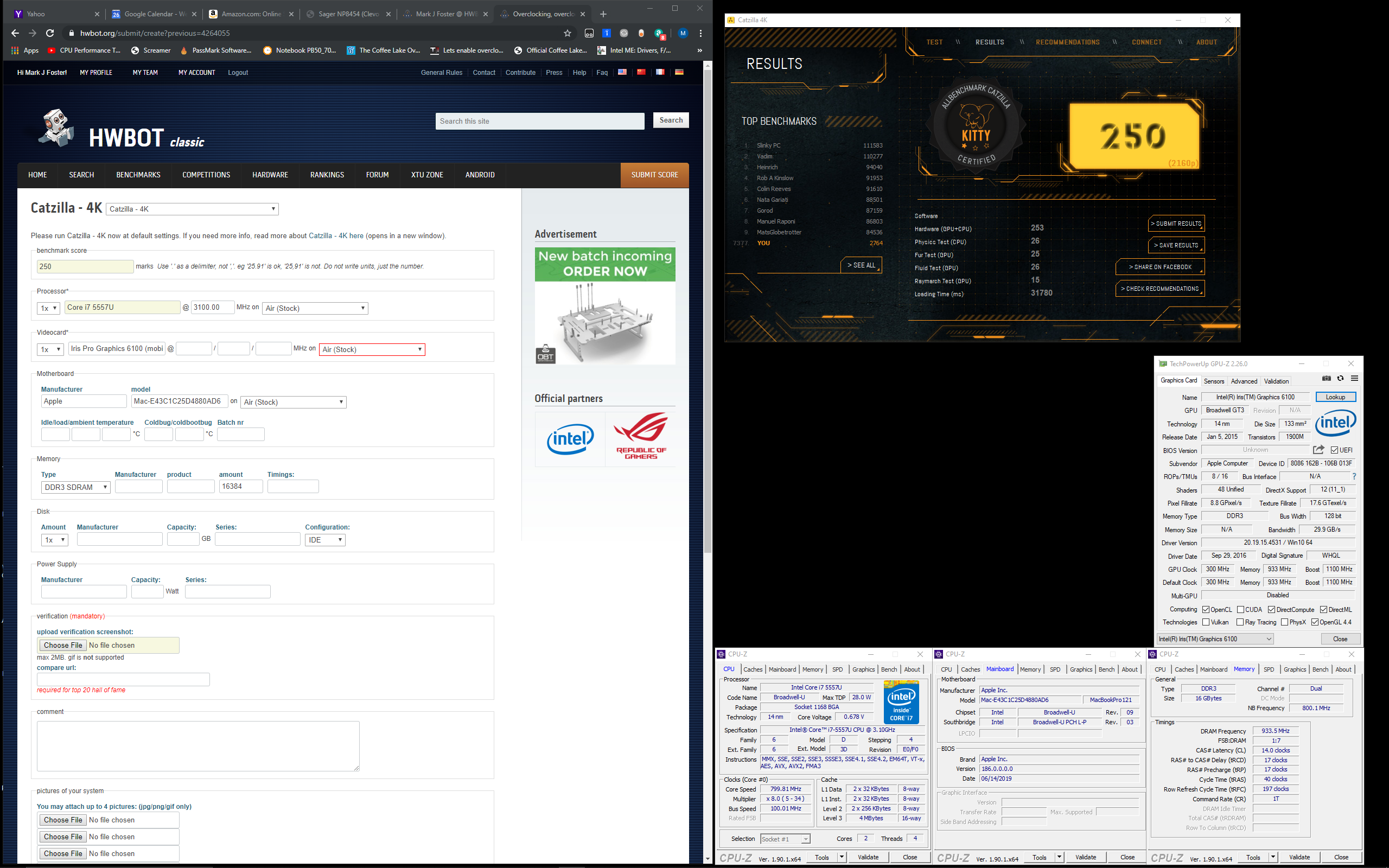Click the Search this site field
This screenshot has height=868, width=1389.
pos(539,121)
